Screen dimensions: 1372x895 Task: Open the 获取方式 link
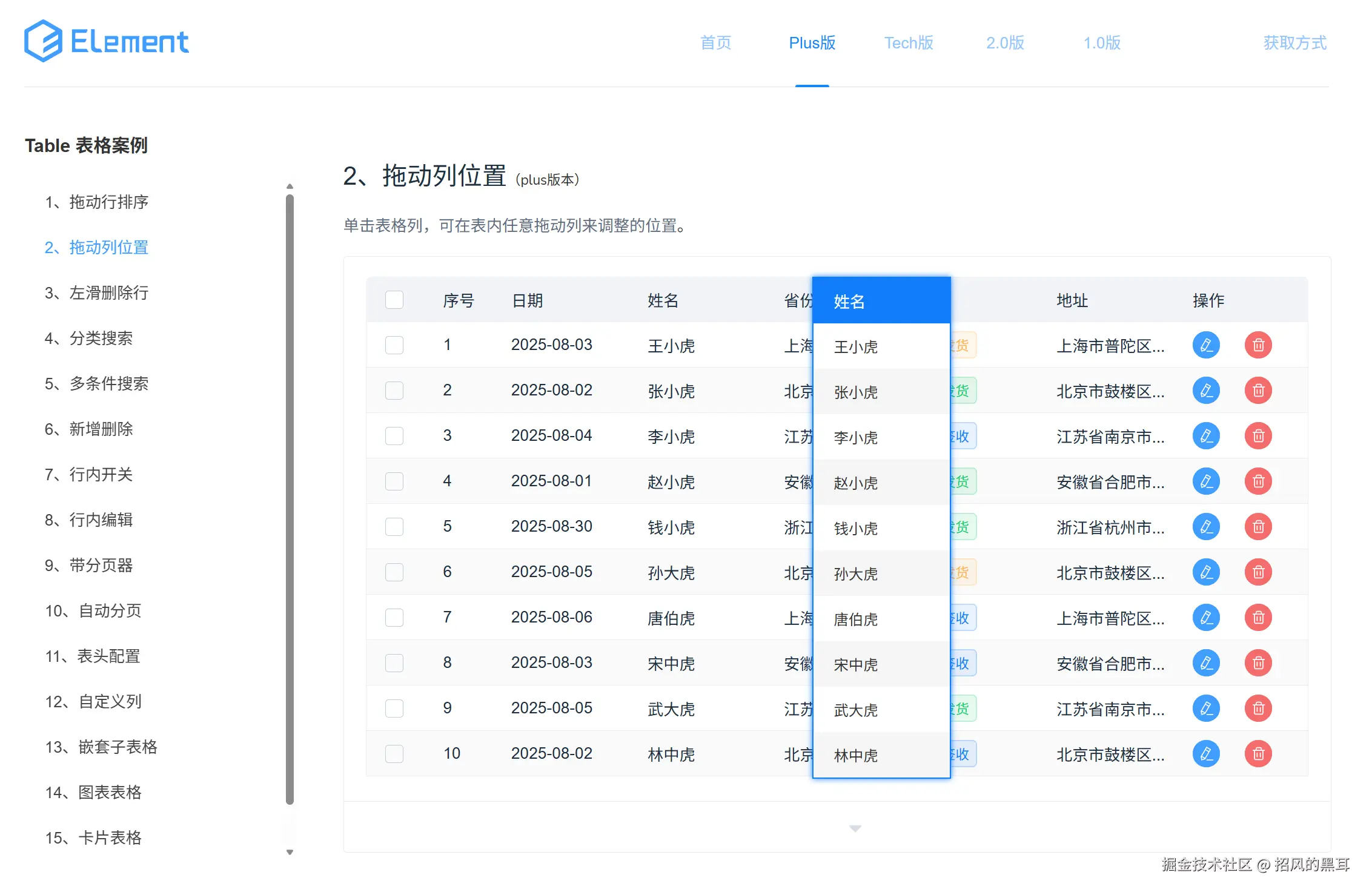[x=1293, y=42]
